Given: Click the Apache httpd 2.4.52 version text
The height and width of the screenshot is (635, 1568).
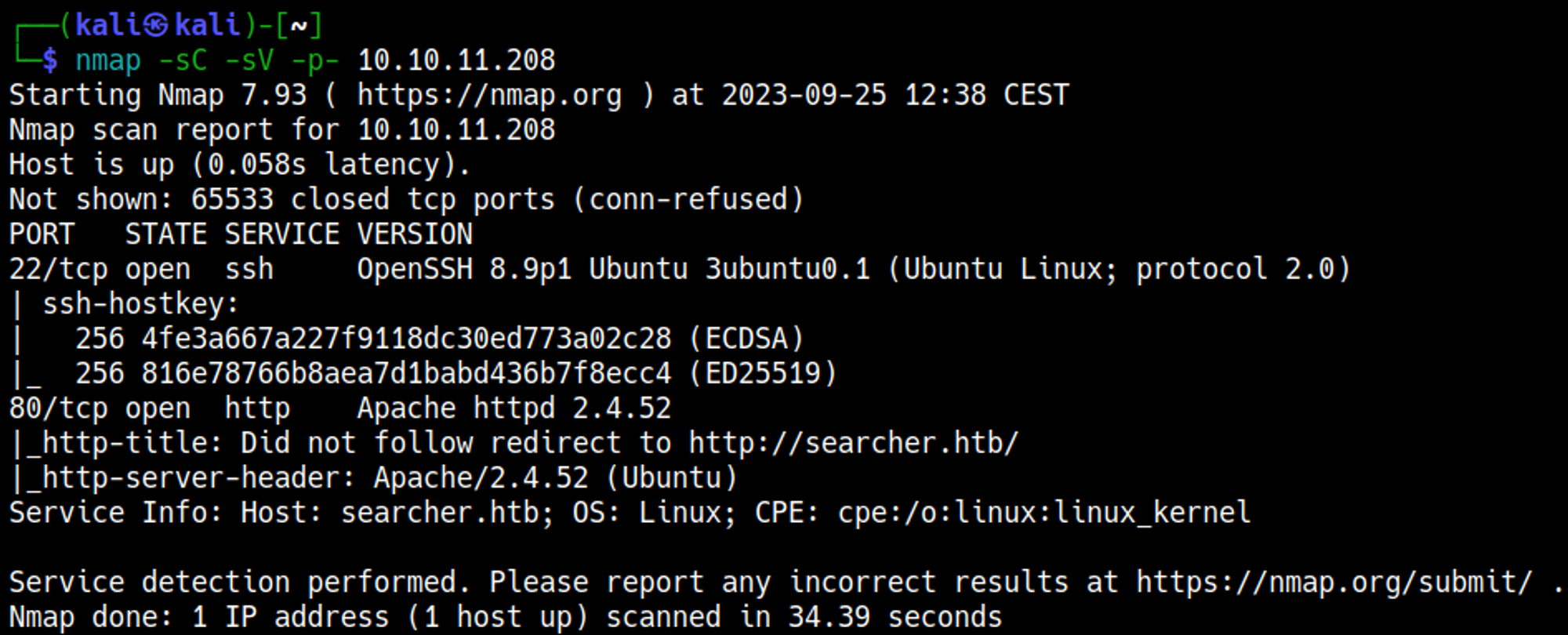Looking at the screenshot, I should [x=514, y=408].
